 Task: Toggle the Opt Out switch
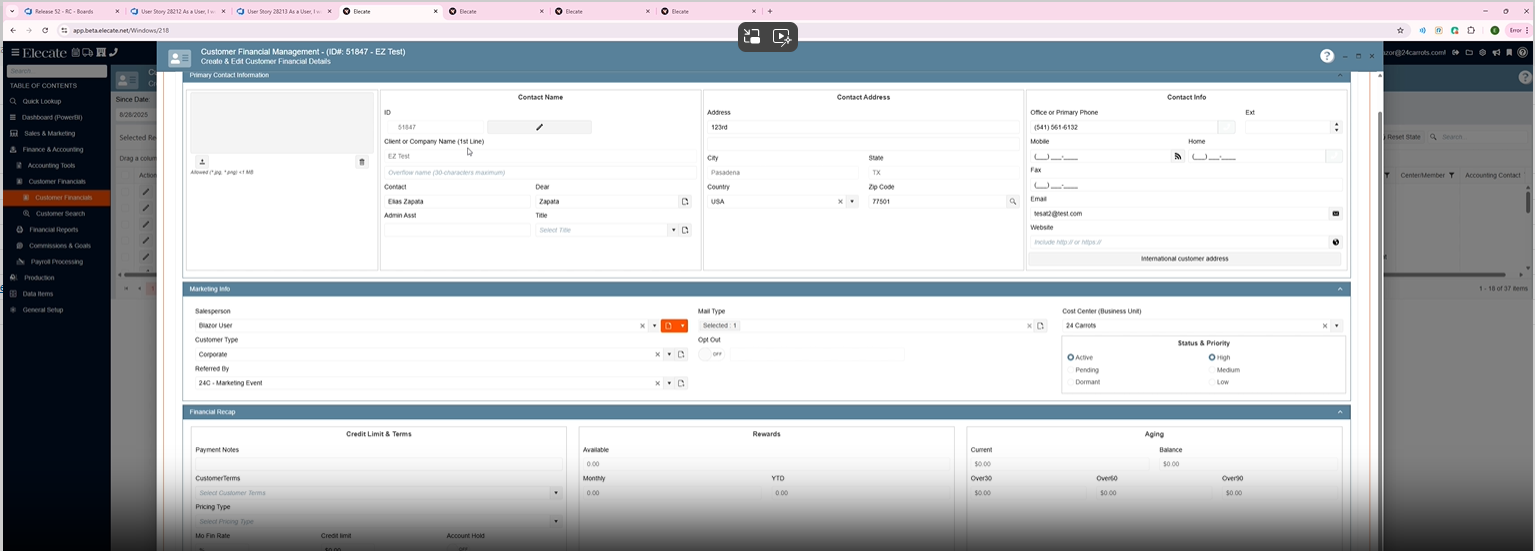point(711,354)
